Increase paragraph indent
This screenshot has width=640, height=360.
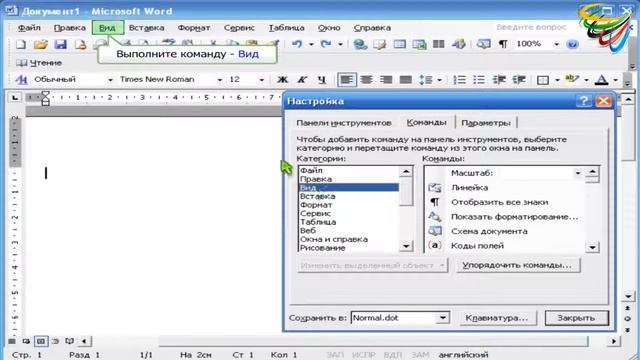[519, 80]
